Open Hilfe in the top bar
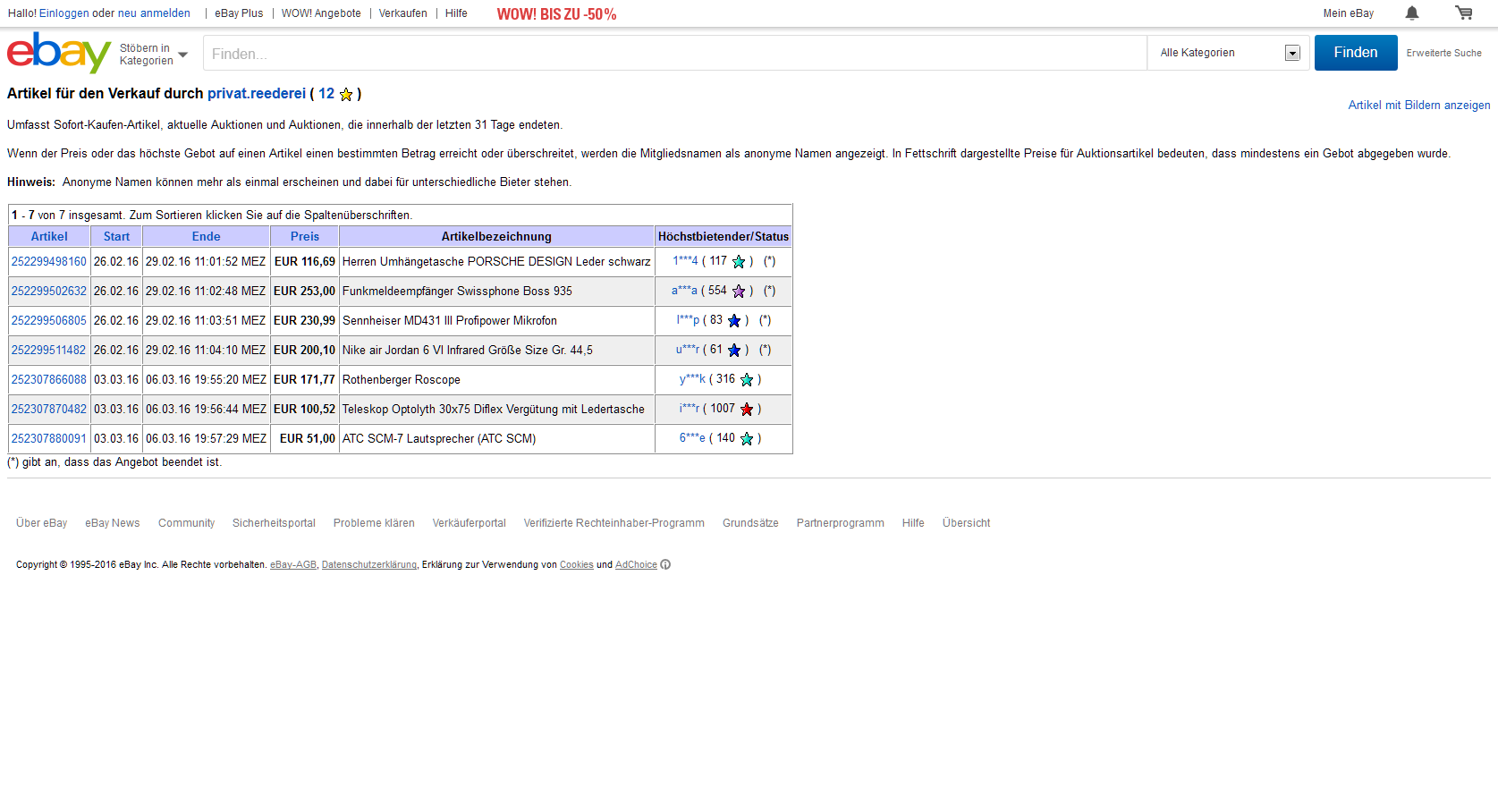The width and height of the screenshot is (1498, 812). point(456,13)
